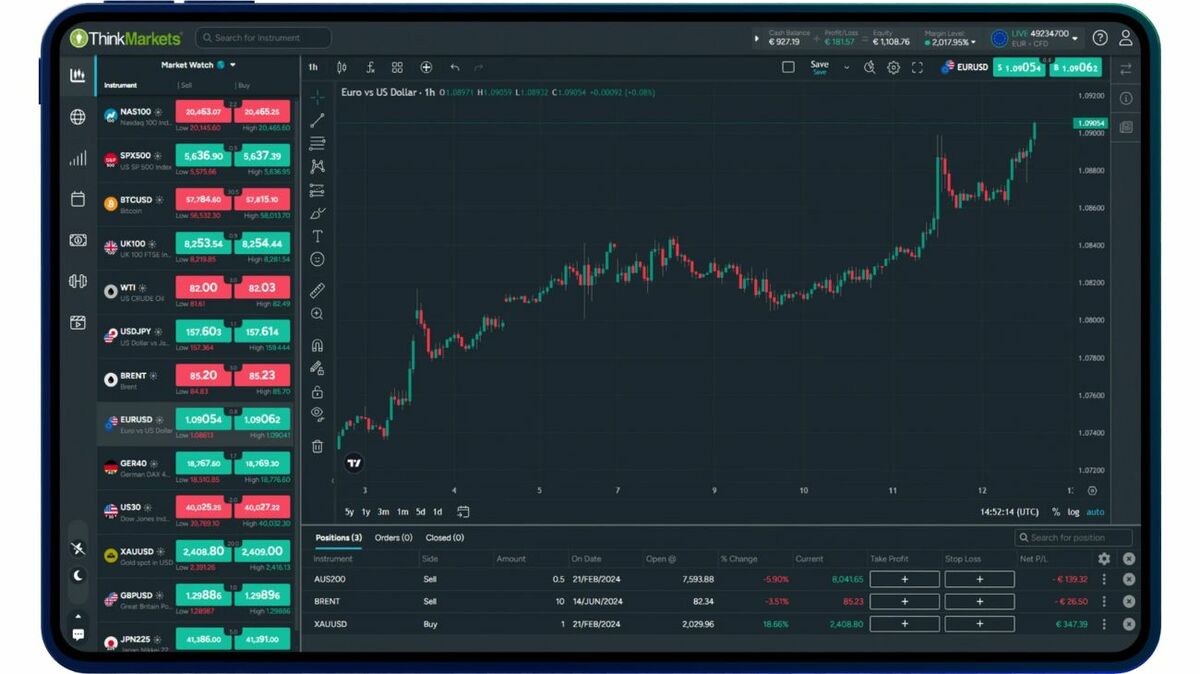Switch to the Orders (0) tab
This screenshot has height=674, width=1200.
click(394, 538)
